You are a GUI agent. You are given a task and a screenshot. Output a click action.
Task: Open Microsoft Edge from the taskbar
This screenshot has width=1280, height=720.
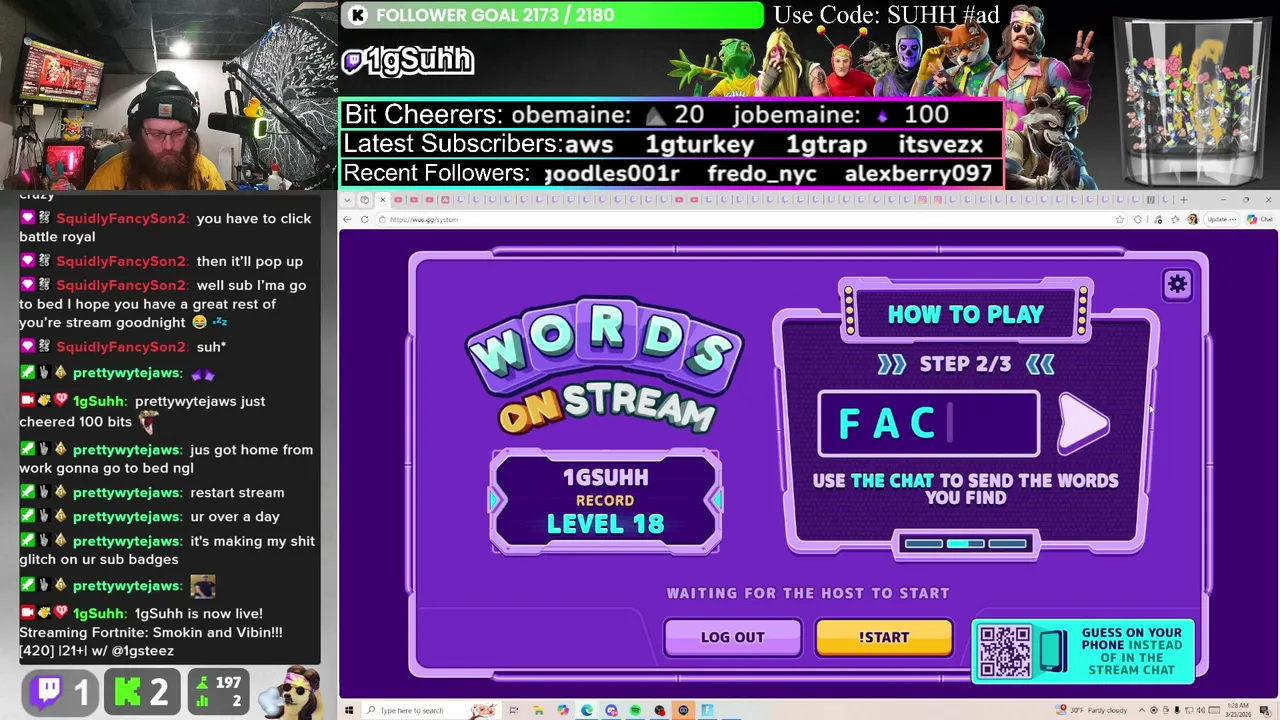[587, 710]
